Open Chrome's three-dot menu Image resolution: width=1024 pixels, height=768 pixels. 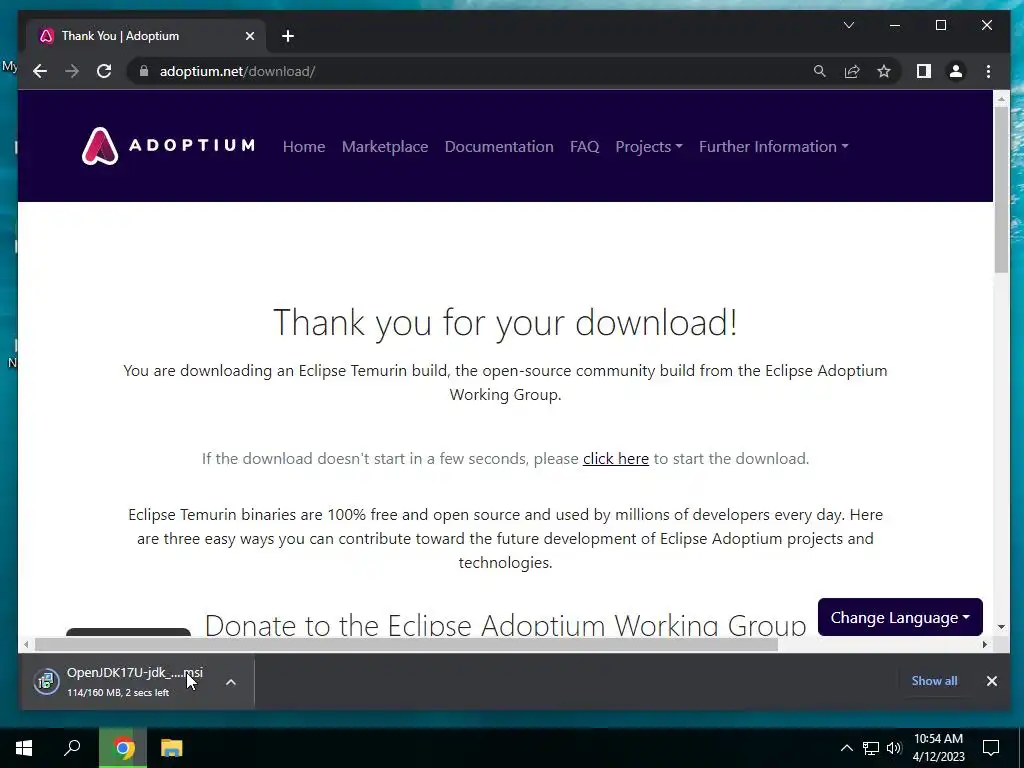point(988,71)
